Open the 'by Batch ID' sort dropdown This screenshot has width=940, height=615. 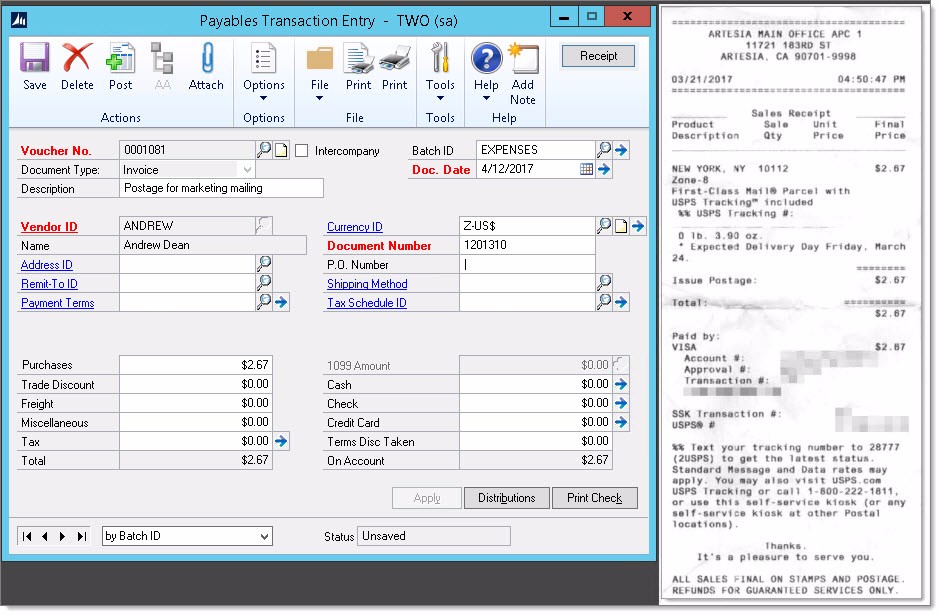coord(264,537)
